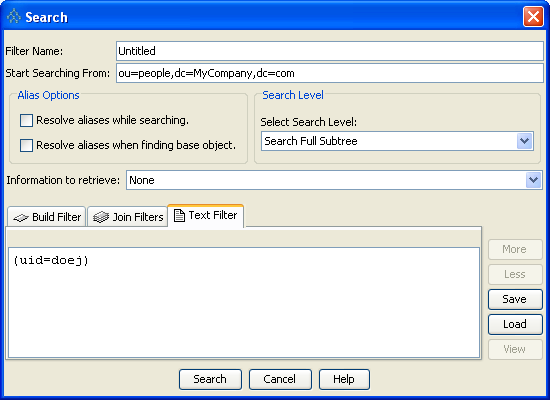This screenshot has height=400, width=550.
Task: Click the Start Searching From label
Action: pyautogui.click(x=58, y=73)
